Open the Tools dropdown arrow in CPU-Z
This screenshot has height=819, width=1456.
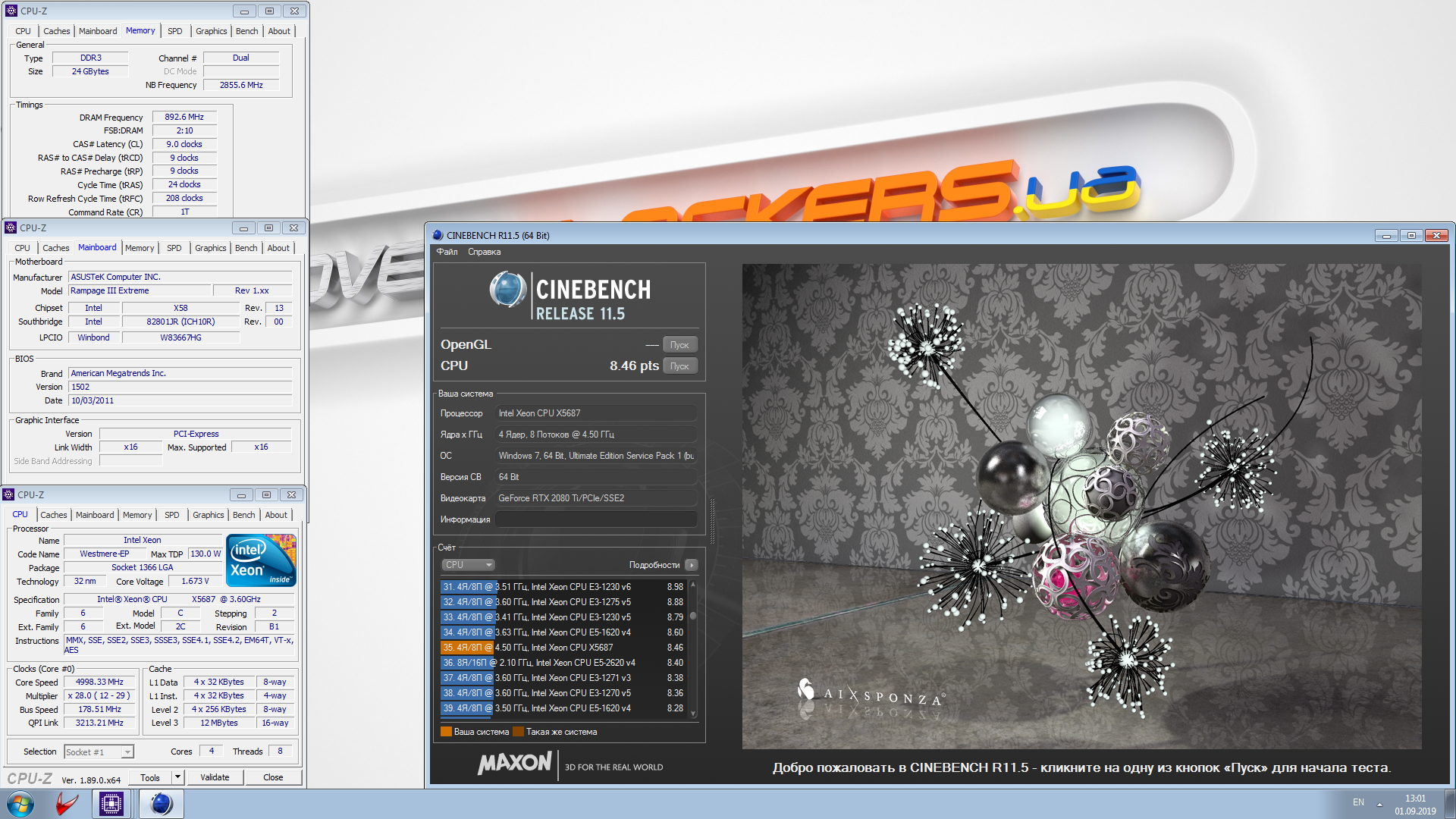(x=177, y=777)
